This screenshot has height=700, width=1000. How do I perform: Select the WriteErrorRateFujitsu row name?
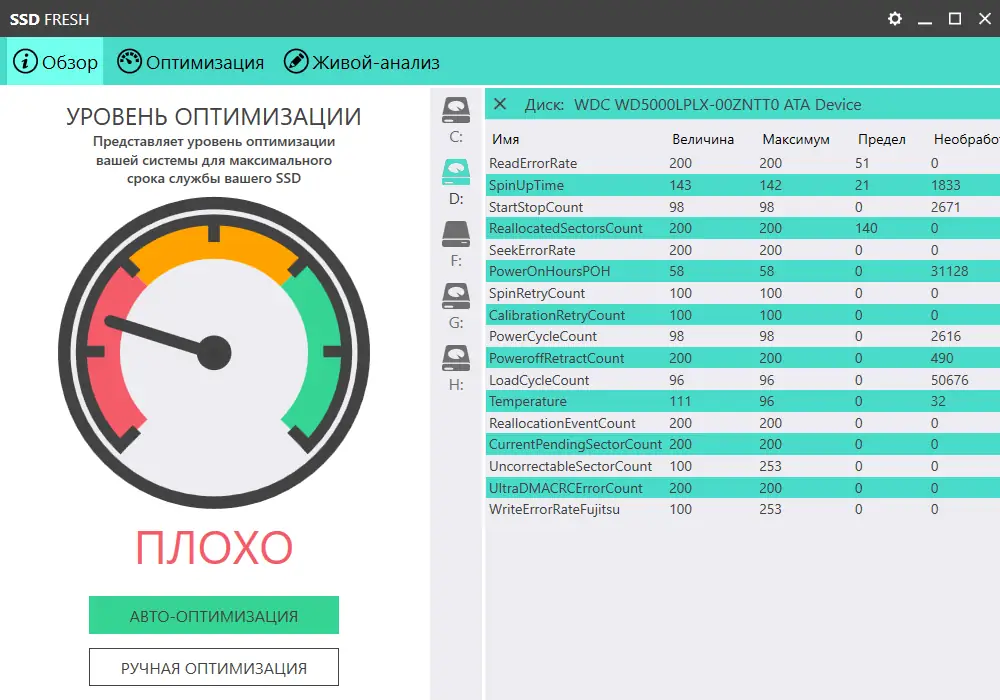pyautogui.click(x=554, y=509)
